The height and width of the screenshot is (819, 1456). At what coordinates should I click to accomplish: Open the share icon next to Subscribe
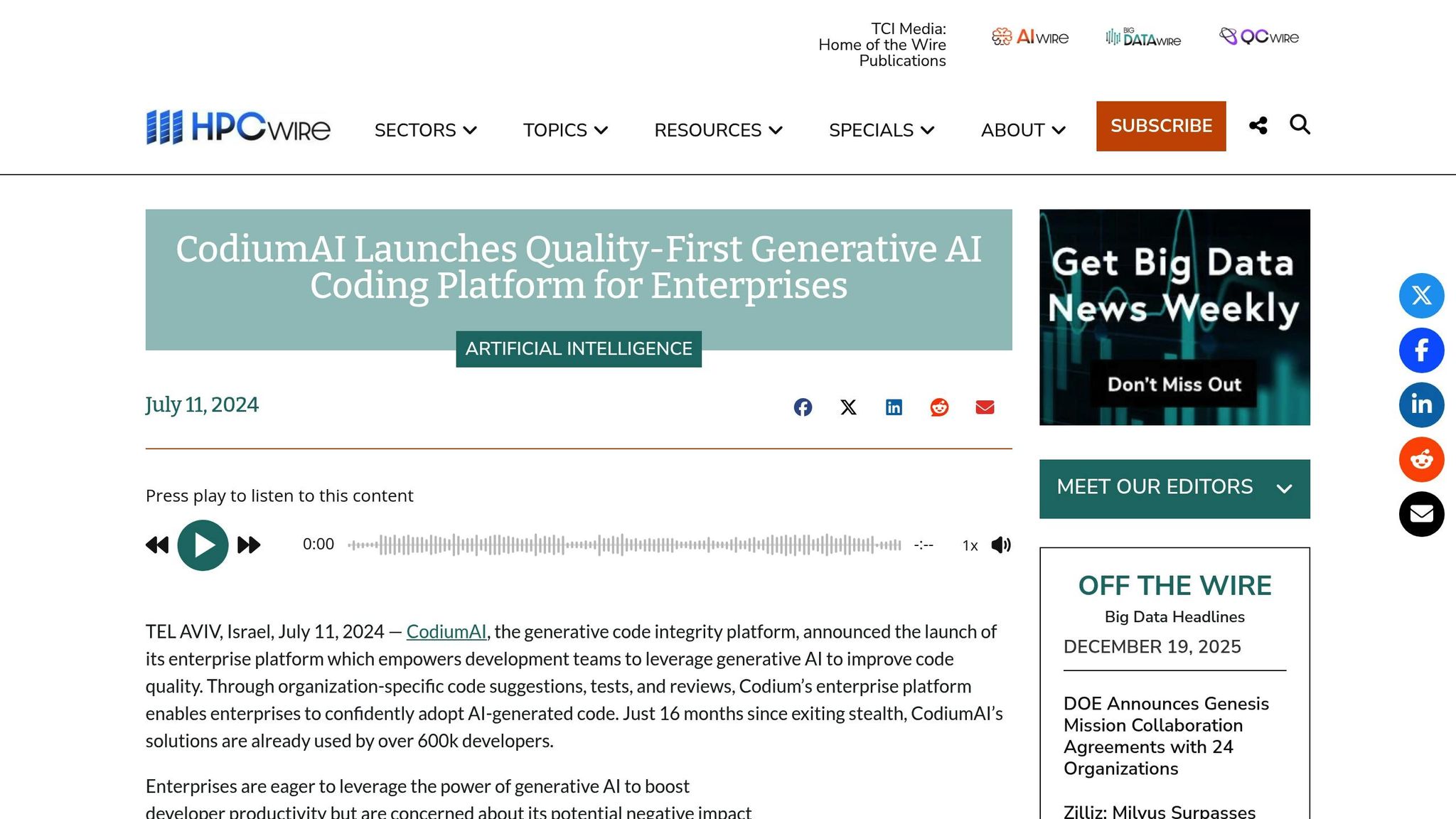tap(1258, 126)
